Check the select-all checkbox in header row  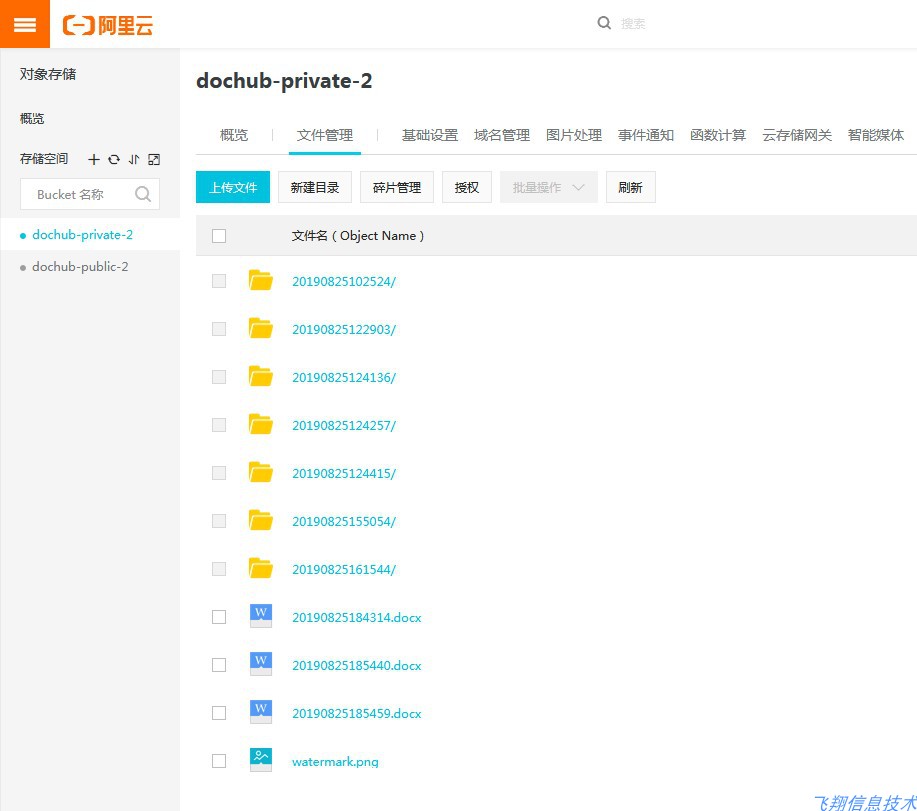(218, 235)
